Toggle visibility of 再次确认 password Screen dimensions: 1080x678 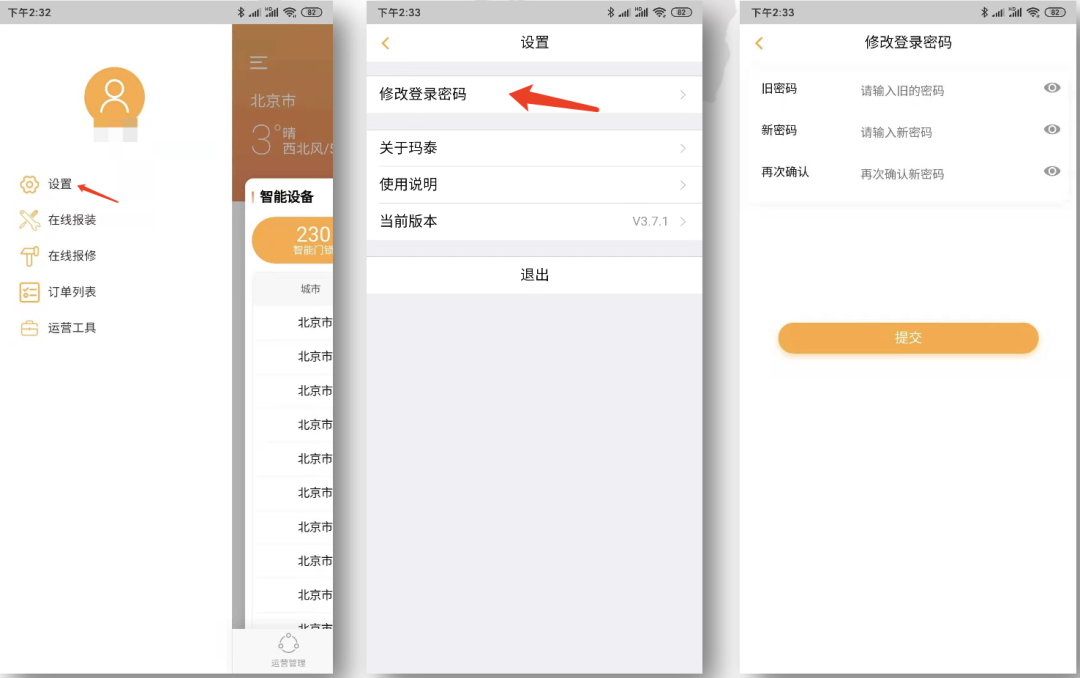pos(1051,172)
